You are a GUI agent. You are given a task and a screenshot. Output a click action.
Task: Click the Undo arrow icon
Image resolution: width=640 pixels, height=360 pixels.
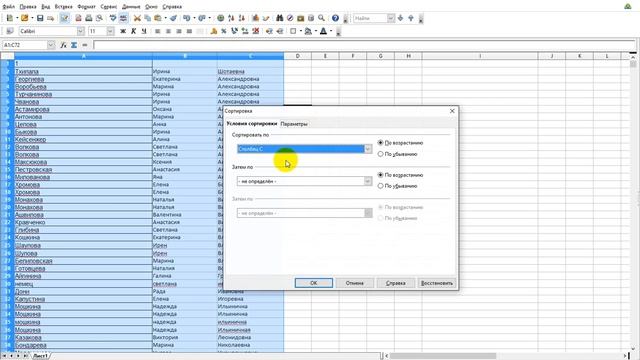[187, 18]
